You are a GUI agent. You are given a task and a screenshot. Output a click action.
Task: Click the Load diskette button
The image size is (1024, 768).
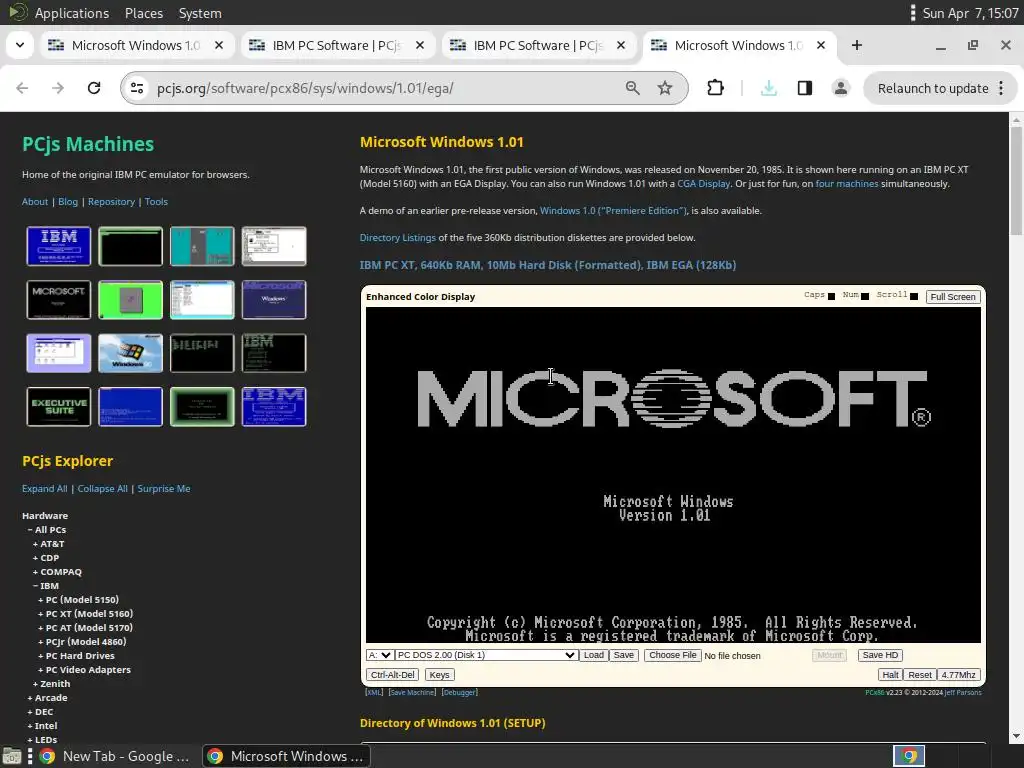coord(594,655)
